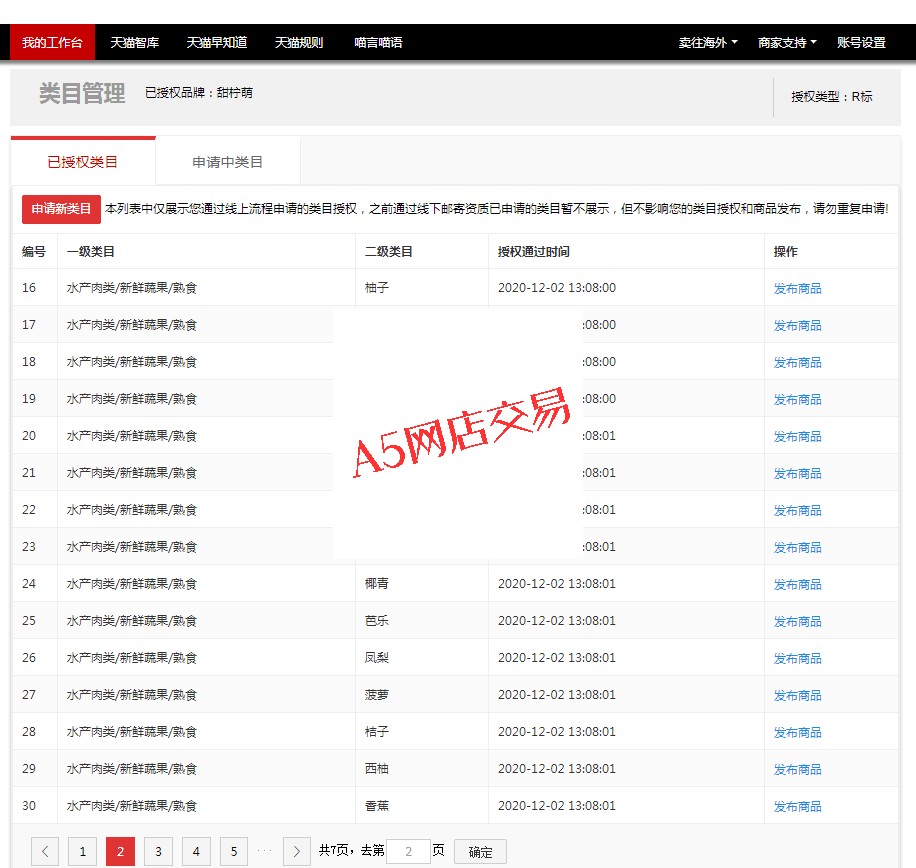This screenshot has height=868, width=916.
Task: Click 发布商品 for 菠萝 row
Action: coord(797,696)
